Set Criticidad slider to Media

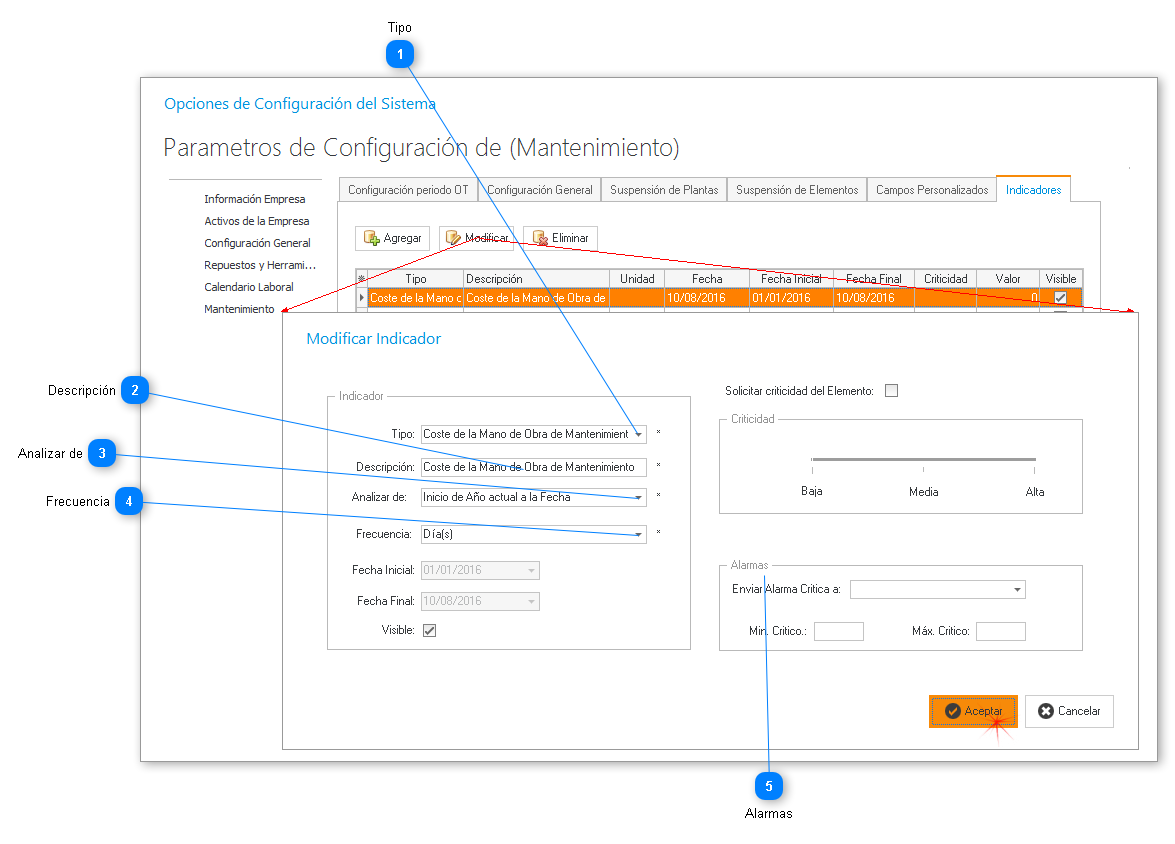click(923, 460)
